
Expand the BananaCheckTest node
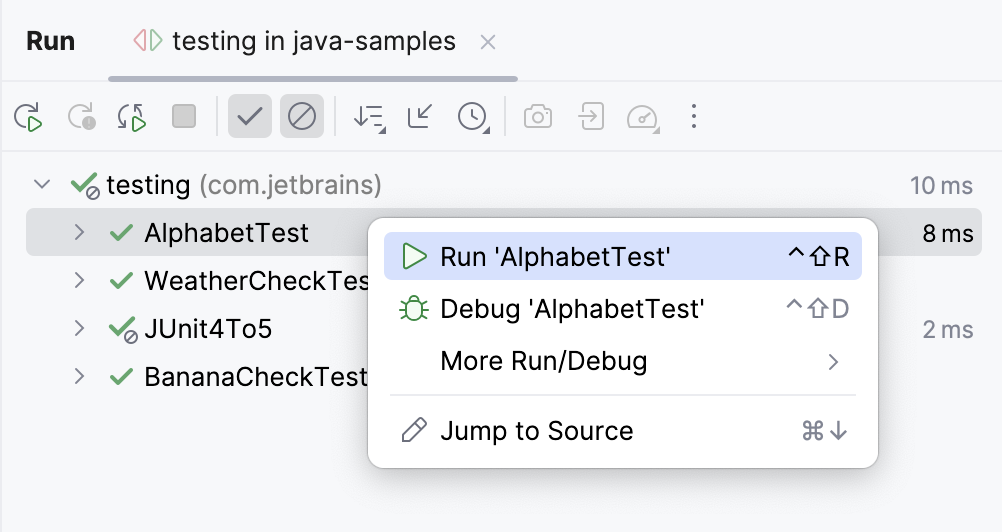80,377
